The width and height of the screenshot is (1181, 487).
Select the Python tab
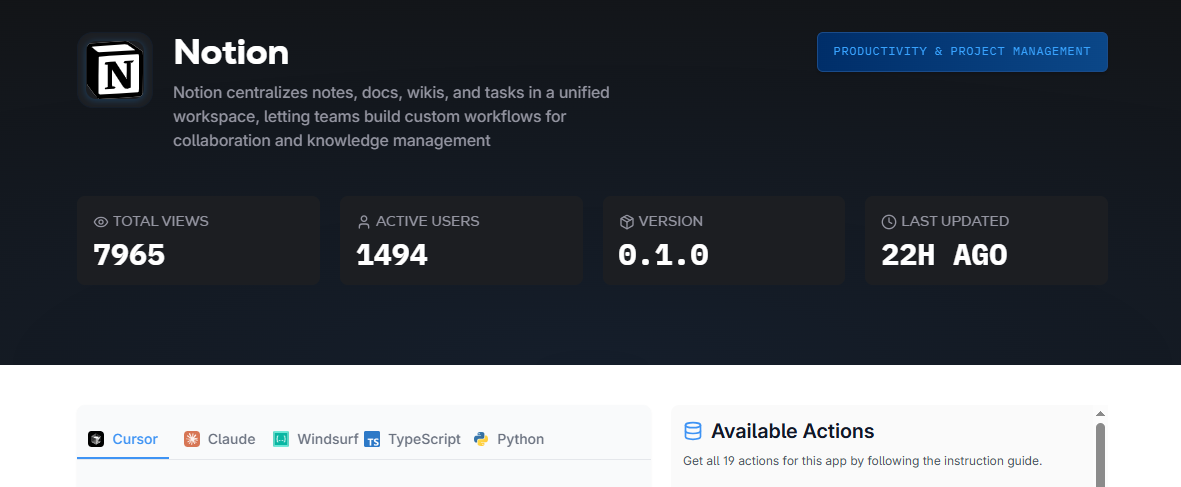point(509,440)
